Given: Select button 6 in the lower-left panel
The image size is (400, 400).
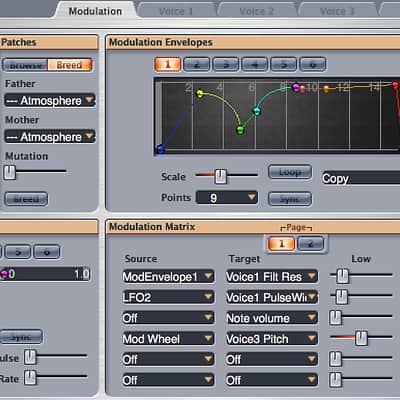Looking at the screenshot, I should (47, 252).
